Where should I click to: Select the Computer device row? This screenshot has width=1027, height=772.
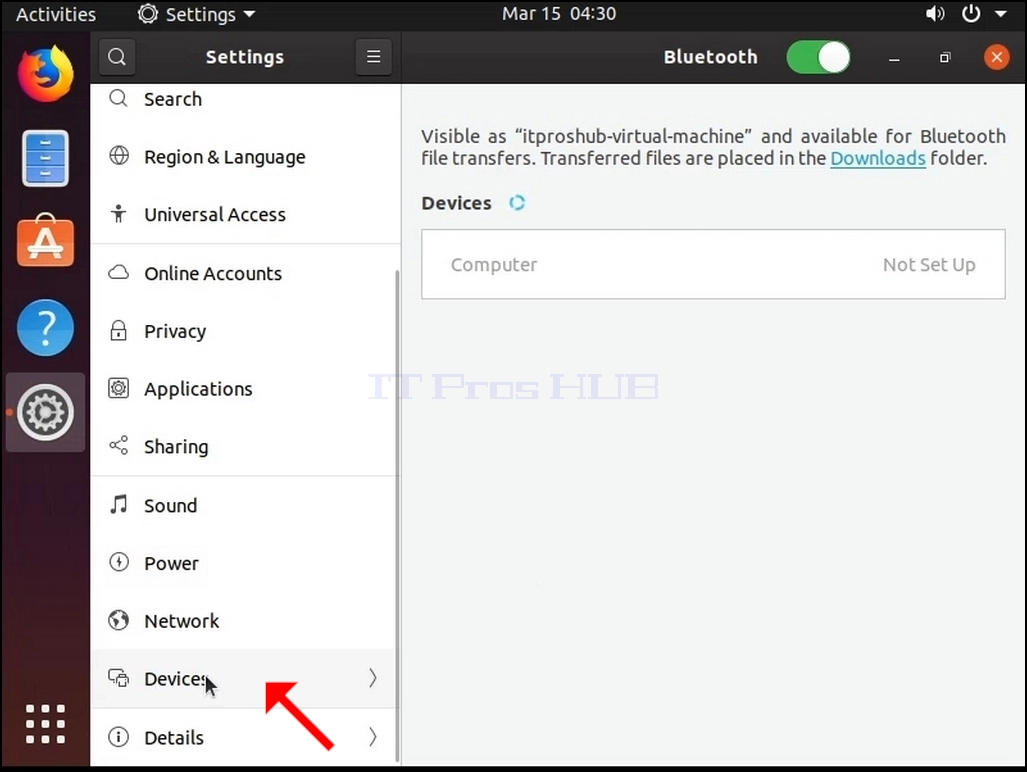[x=713, y=265]
